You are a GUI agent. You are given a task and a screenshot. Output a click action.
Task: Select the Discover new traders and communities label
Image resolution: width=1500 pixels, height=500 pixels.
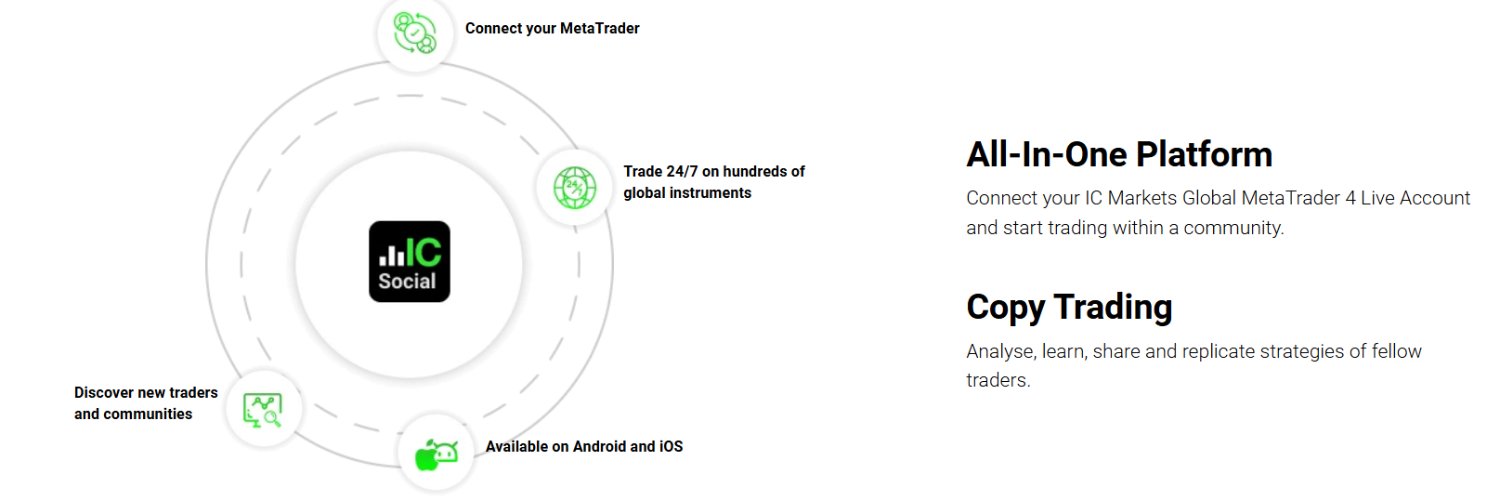[133, 403]
